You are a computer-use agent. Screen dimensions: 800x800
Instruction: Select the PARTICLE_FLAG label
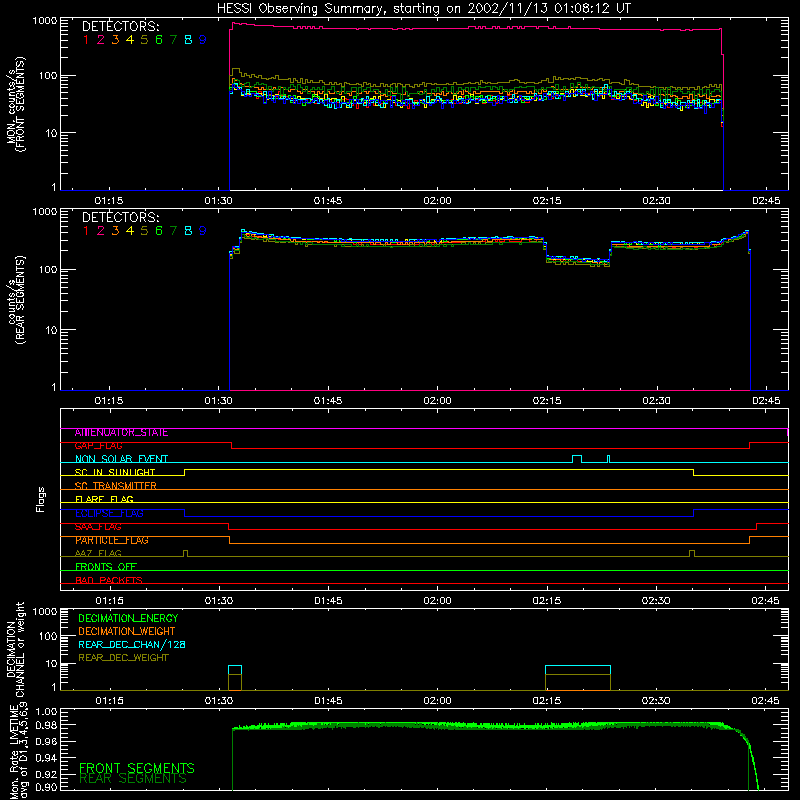tap(112, 540)
